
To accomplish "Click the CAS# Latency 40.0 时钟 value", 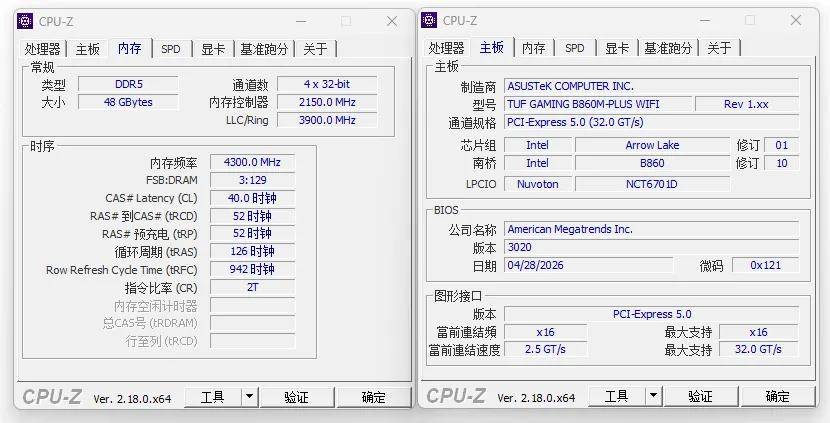I will (x=252, y=198).
